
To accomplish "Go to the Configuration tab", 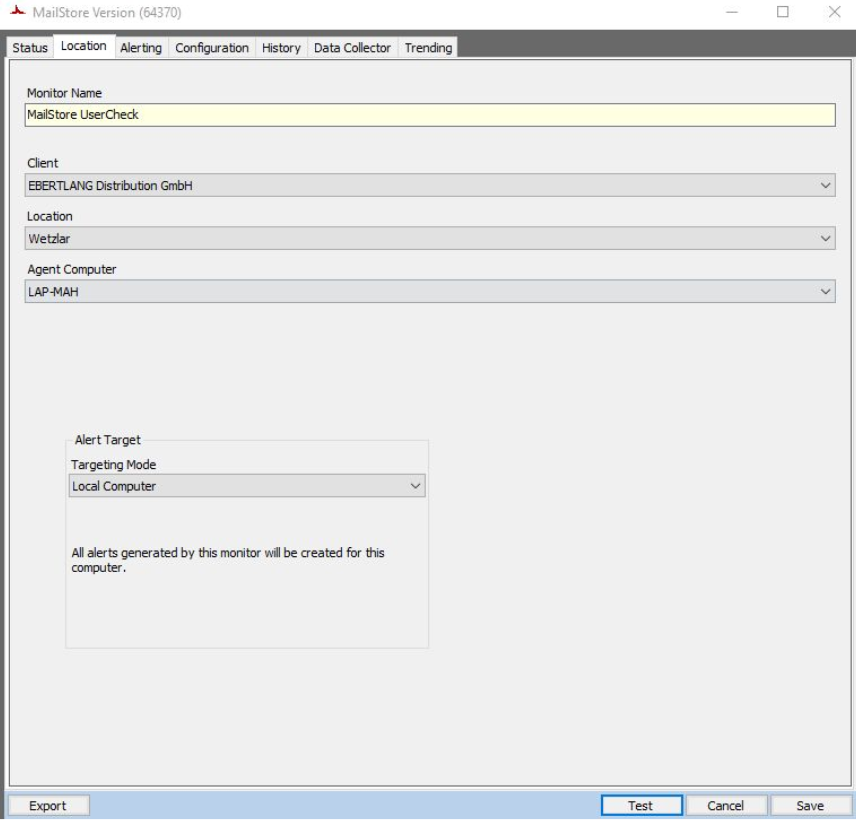I will [212, 48].
